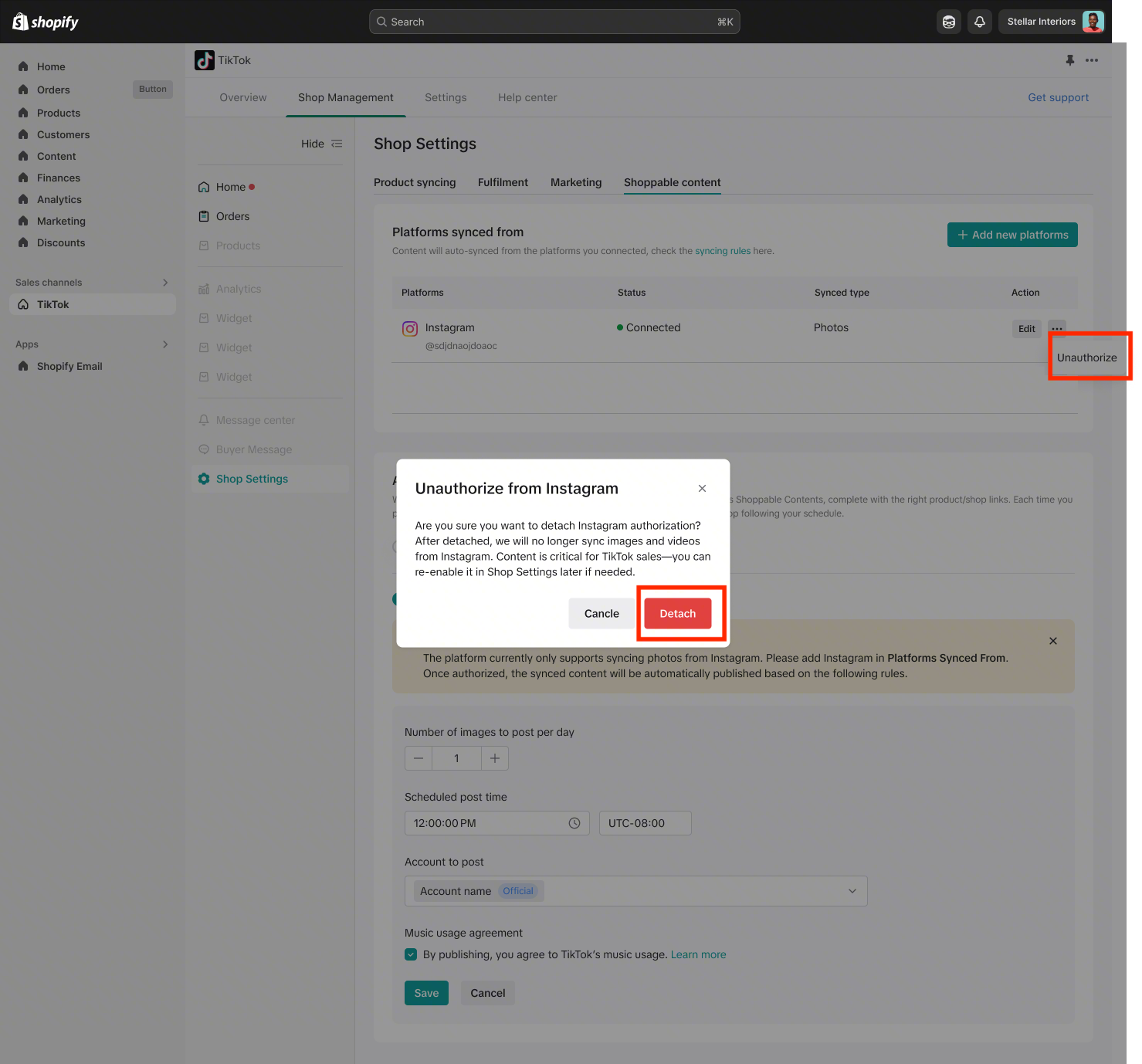Viewport: 1142px width, 1064px height.
Task: Save the auto-publish settings
Action: (x=426, y=993)
